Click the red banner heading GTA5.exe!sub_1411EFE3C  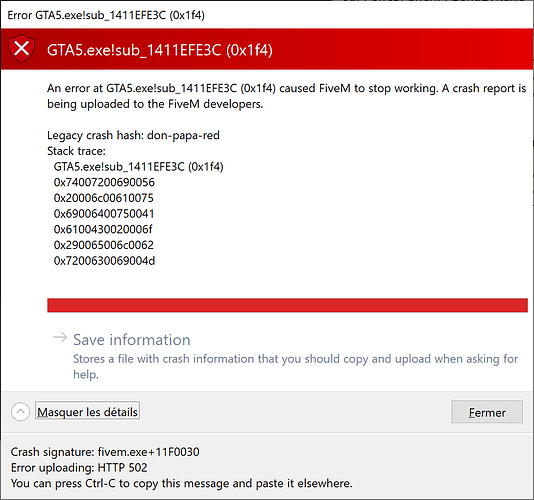160,50
